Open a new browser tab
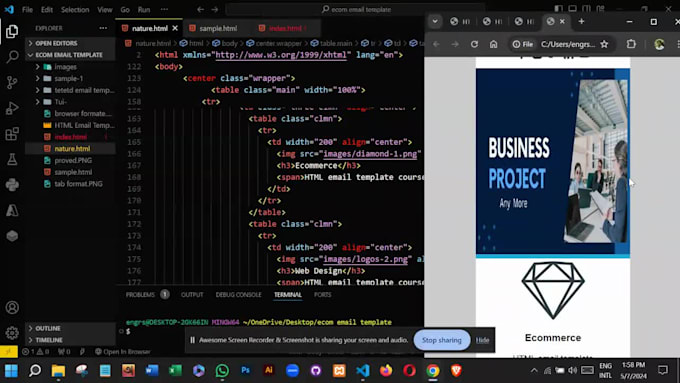This screenshot has height=383, width=680. tap(582, 21)
